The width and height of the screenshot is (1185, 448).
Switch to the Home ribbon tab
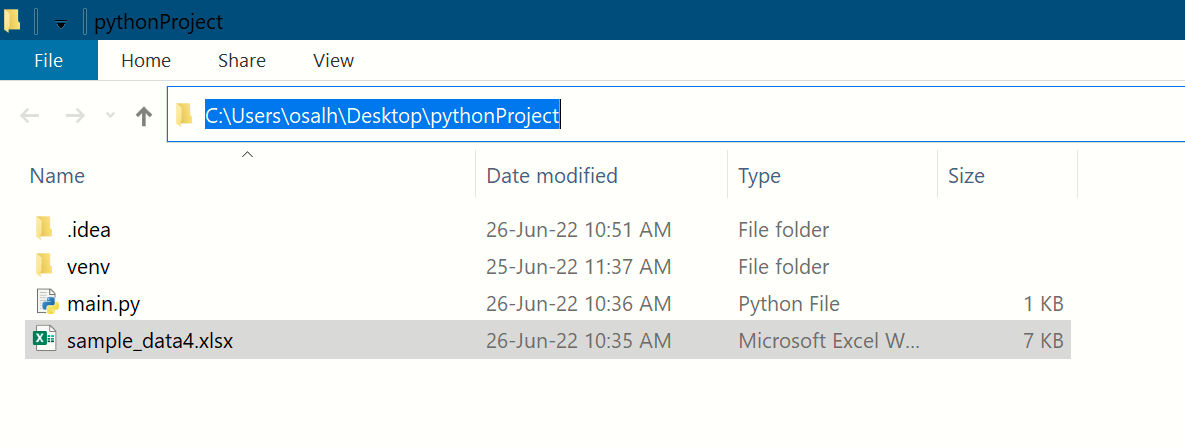coord(146,61)
